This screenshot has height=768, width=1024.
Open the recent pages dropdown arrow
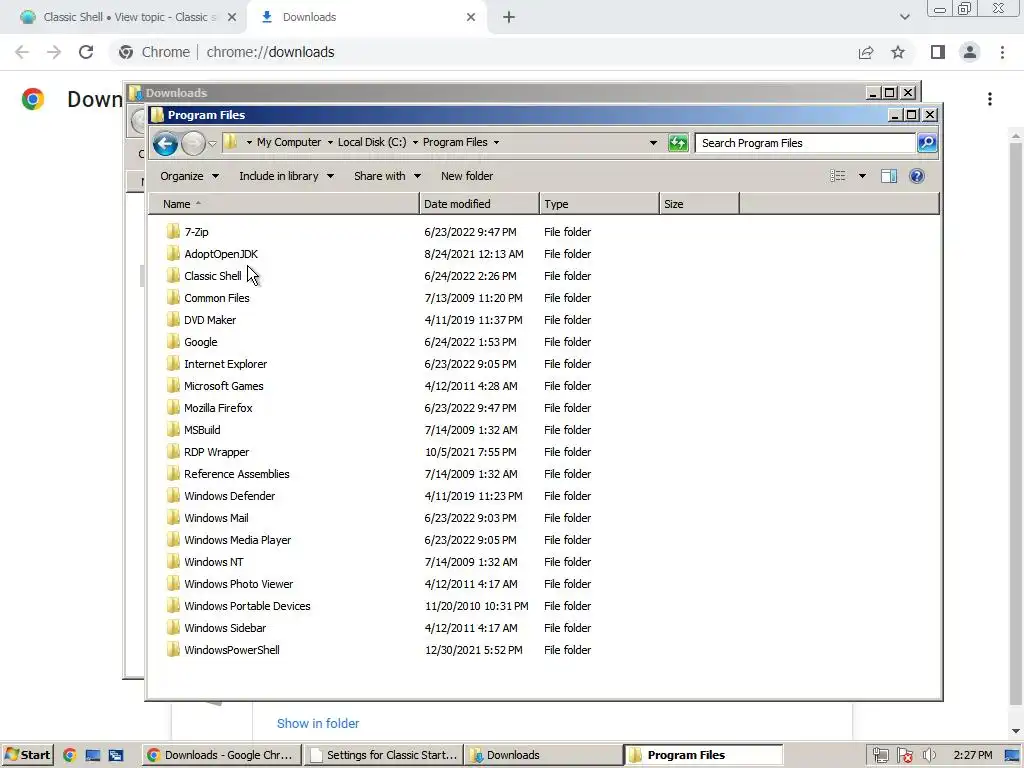[212, 144]
